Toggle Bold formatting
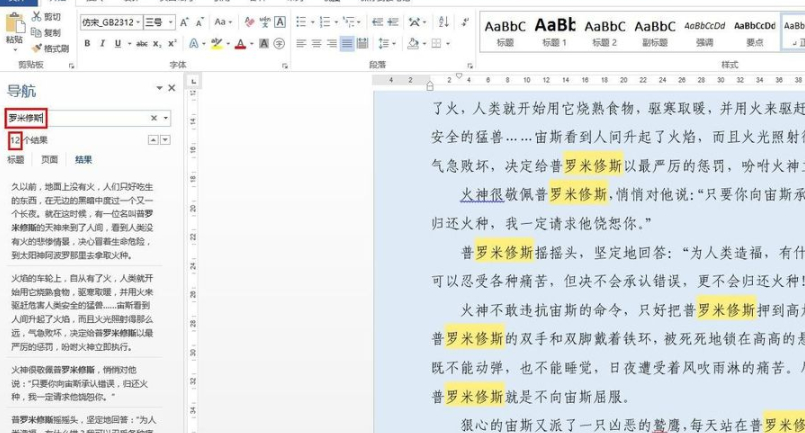This screenshot has width=805, height=433. pos(87,44)
